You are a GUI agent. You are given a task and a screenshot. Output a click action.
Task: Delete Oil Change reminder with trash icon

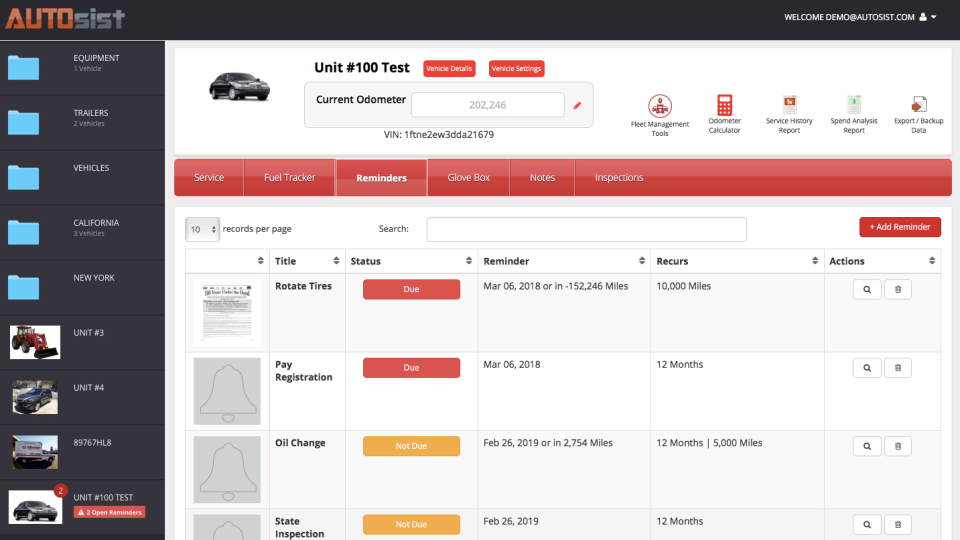898,446
